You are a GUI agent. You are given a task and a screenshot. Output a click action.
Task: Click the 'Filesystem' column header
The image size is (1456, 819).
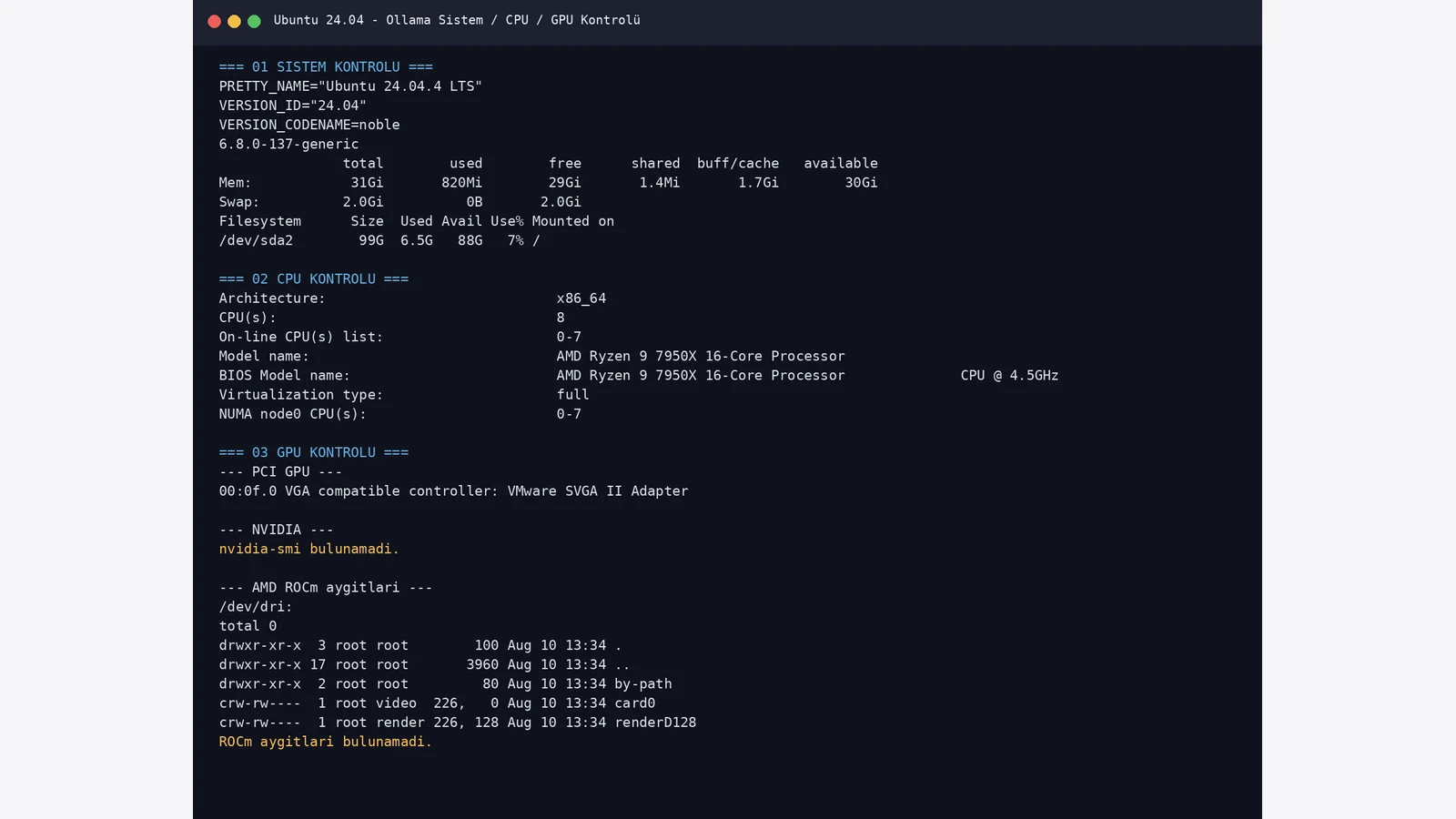point(260,221)
